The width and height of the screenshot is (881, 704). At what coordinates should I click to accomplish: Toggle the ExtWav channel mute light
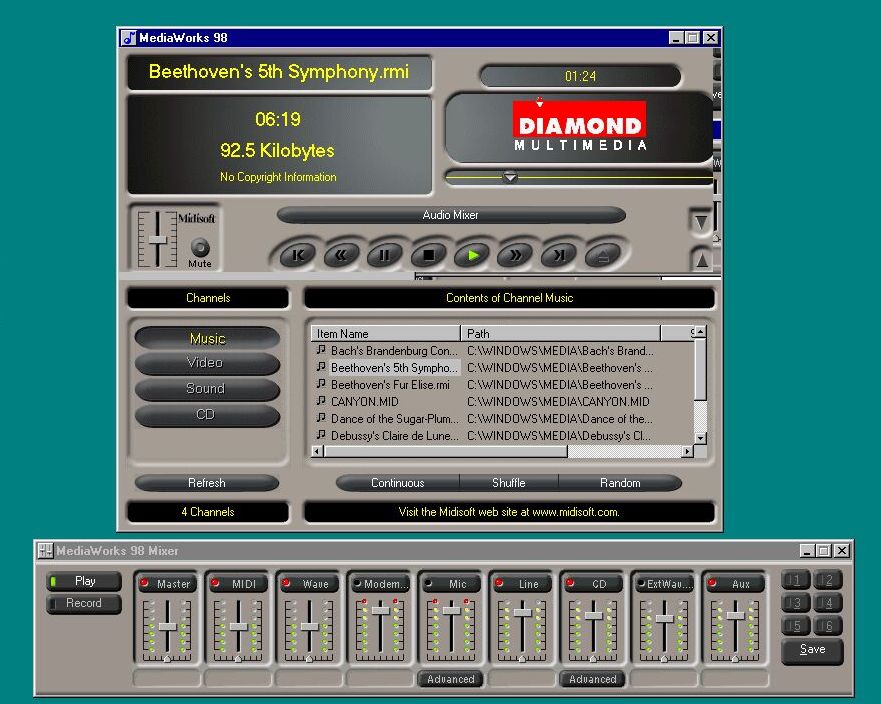pos(641,583)
